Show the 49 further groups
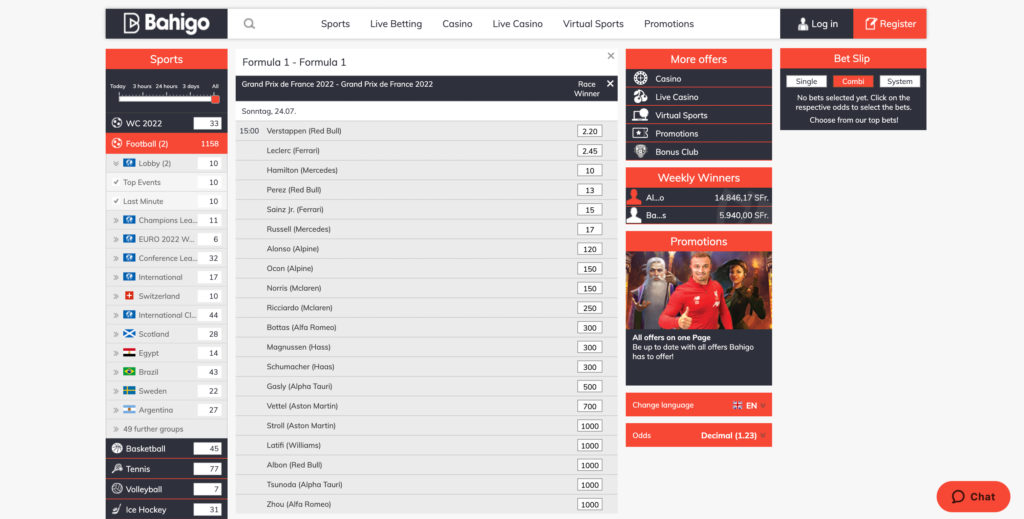This screenshot has width=1024, height=519. (153, 429)
